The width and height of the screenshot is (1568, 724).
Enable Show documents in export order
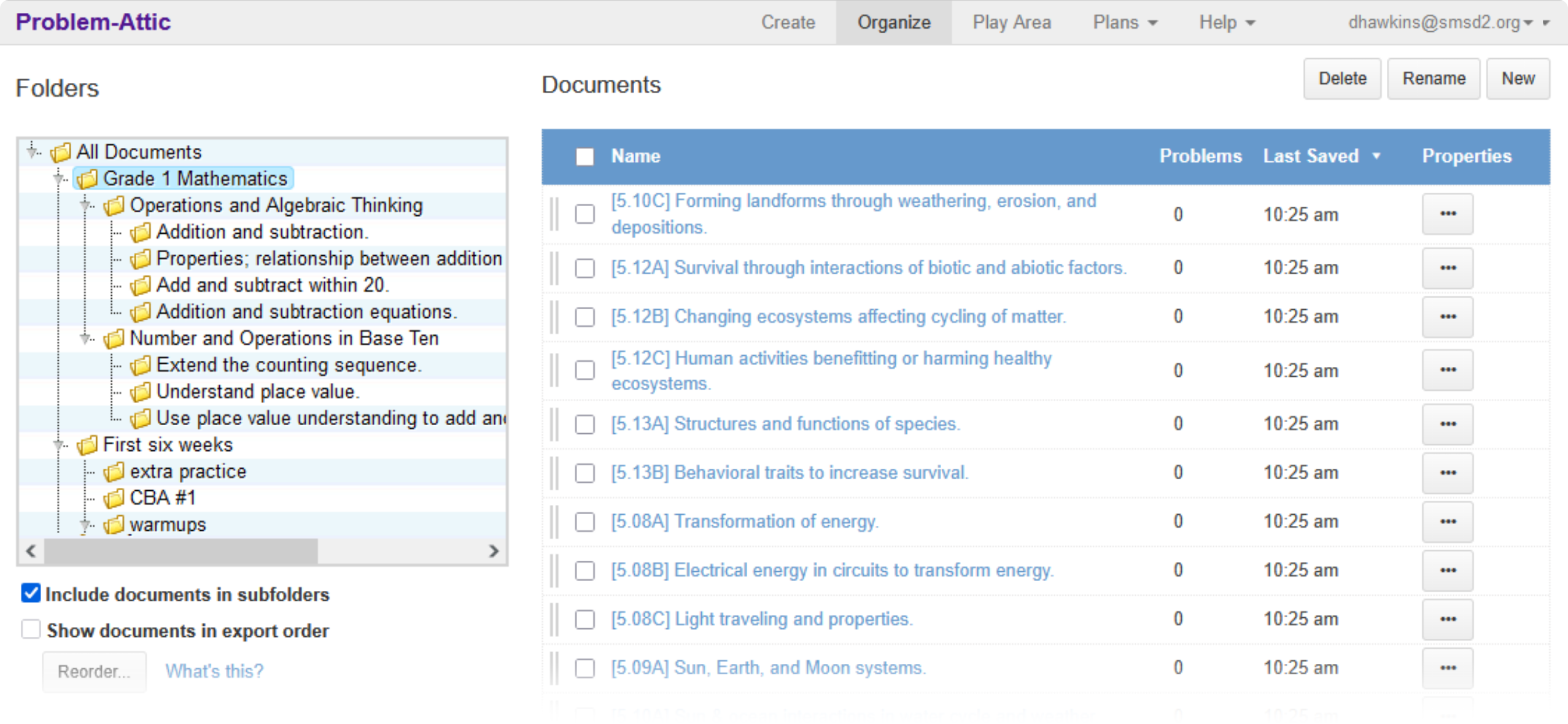31,630
